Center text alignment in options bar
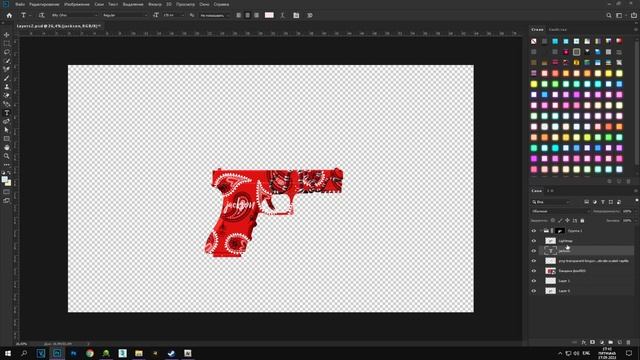This screenshot has height=360, width=640. pyautogui.click(x=247, y=15)
